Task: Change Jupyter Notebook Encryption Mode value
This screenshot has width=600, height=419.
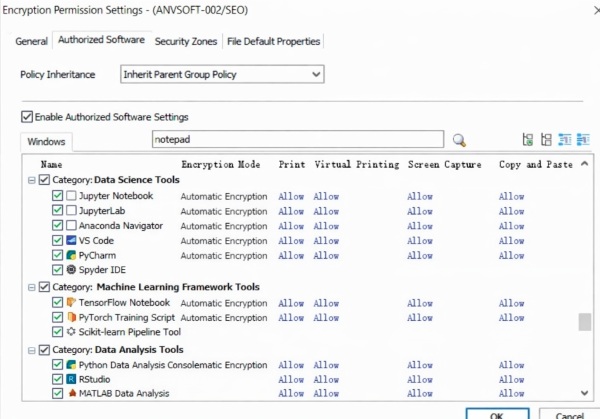Action: (224, 196)
